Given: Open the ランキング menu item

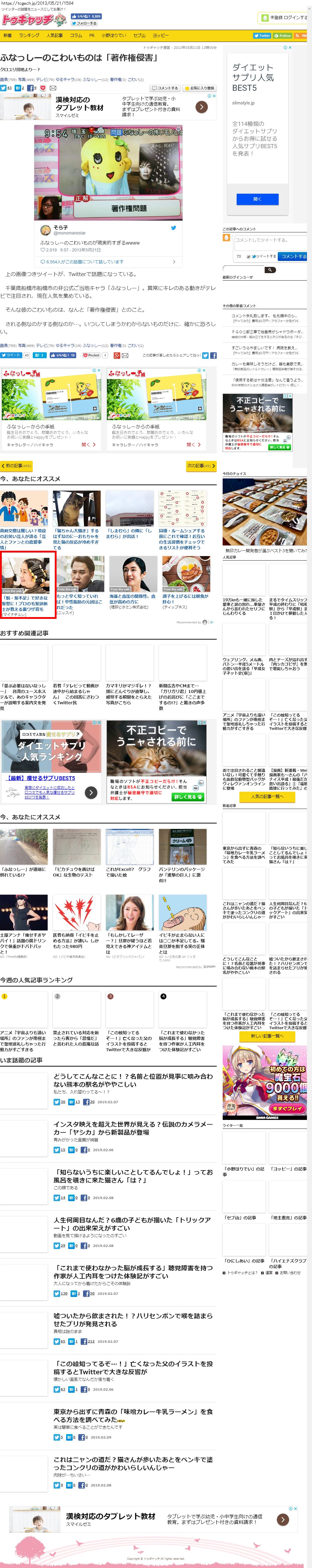Looking at the screenshot, I should 29,36.
